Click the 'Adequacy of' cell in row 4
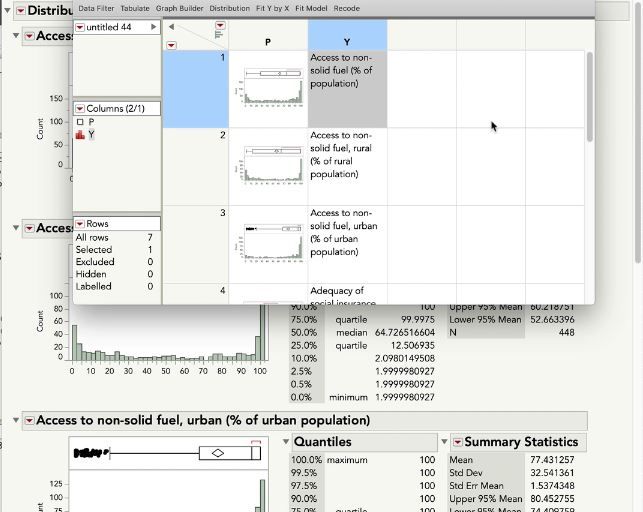 tap(347, 294)
